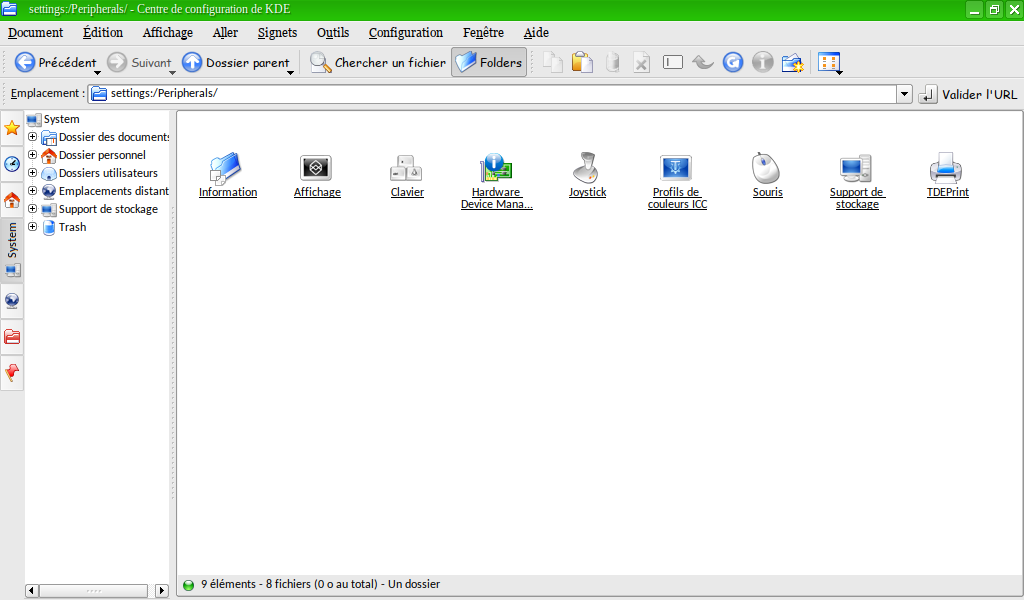Open the Souris mouse settings
Screen dimensions: 1024x600
767,168
